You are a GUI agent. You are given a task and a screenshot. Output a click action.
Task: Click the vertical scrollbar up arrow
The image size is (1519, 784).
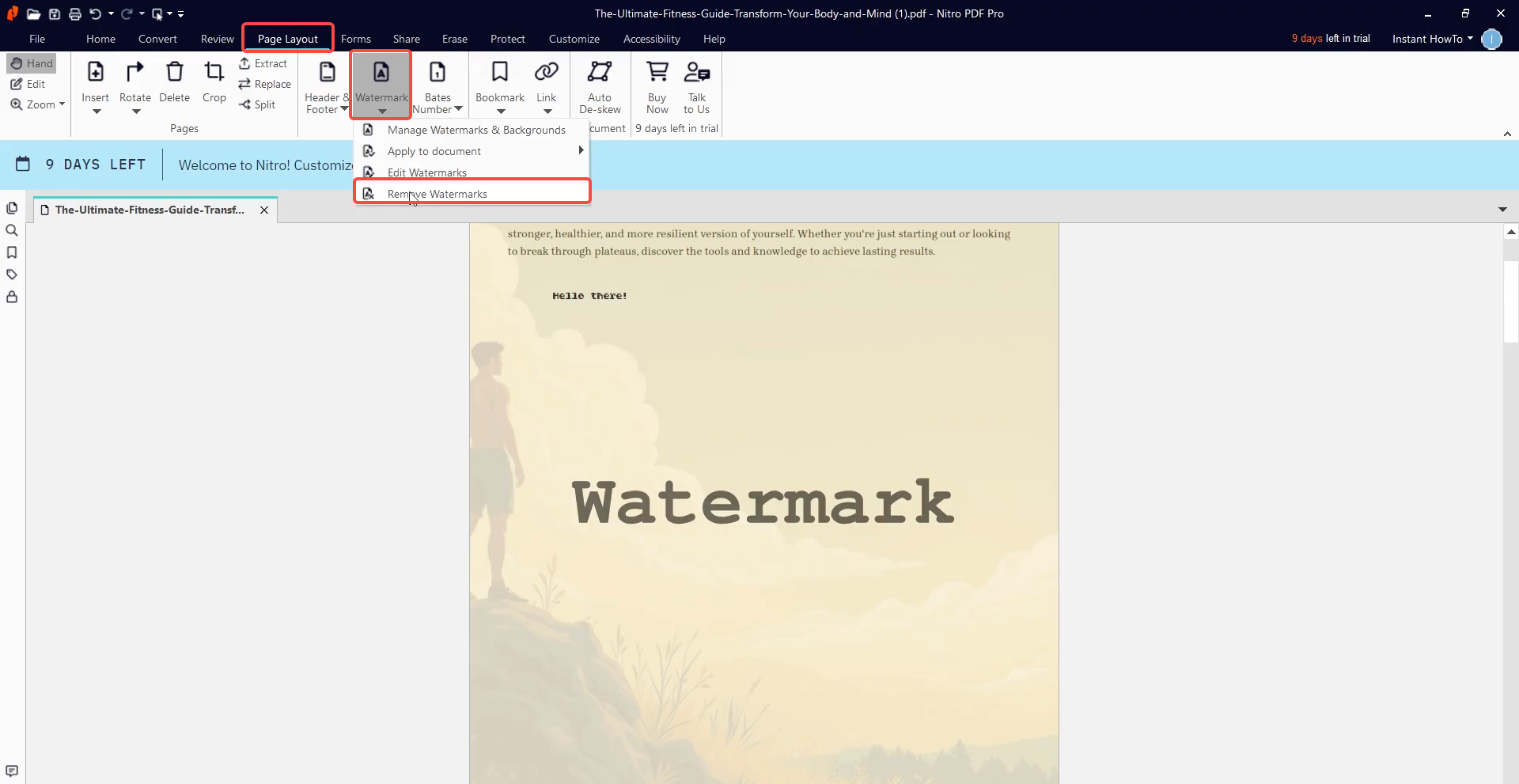point(1511,232)
